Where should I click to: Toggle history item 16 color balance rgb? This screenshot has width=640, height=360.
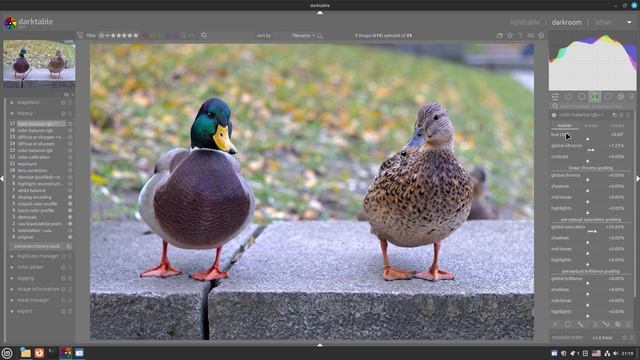[x=70, y=131]
